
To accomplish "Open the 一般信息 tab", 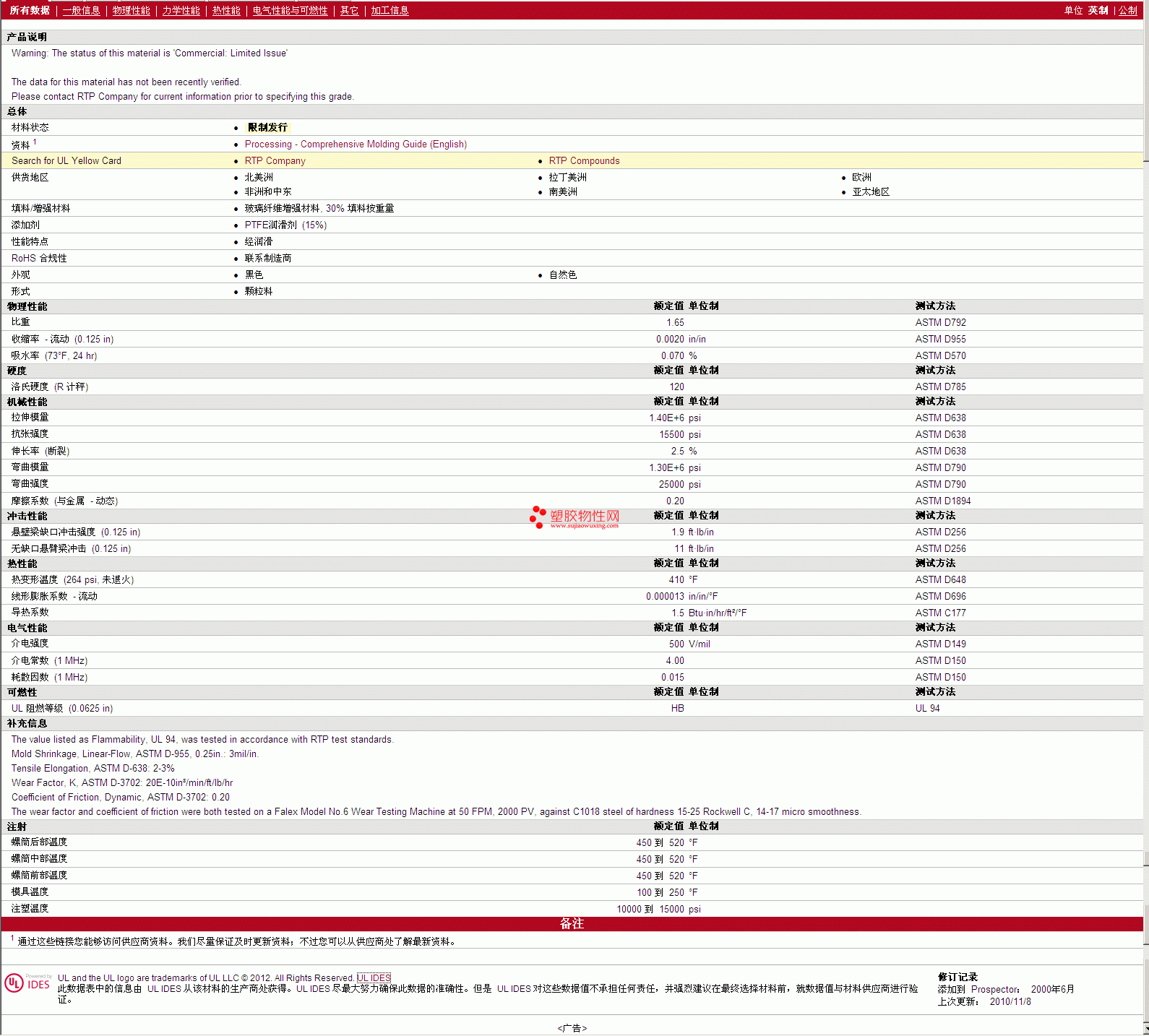I will (x=81, y=11).
